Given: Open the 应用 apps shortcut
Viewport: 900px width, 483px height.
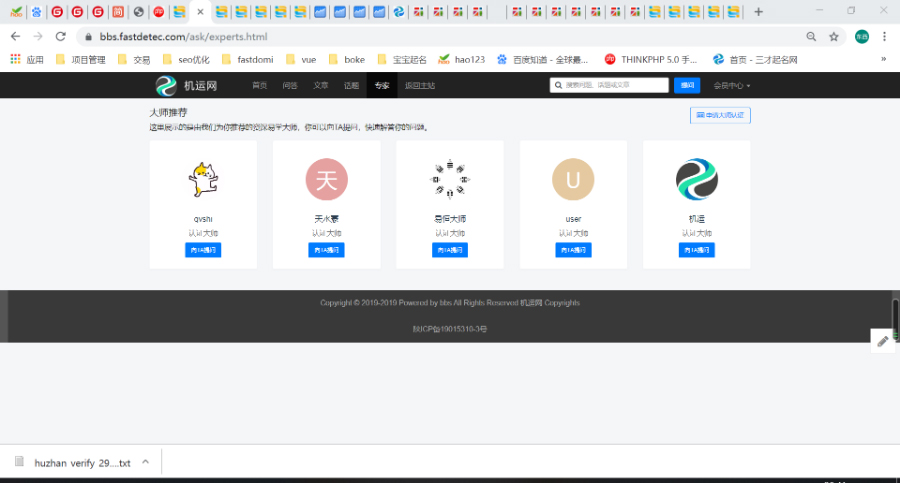Looking at the screenshot, I should 26,59.
